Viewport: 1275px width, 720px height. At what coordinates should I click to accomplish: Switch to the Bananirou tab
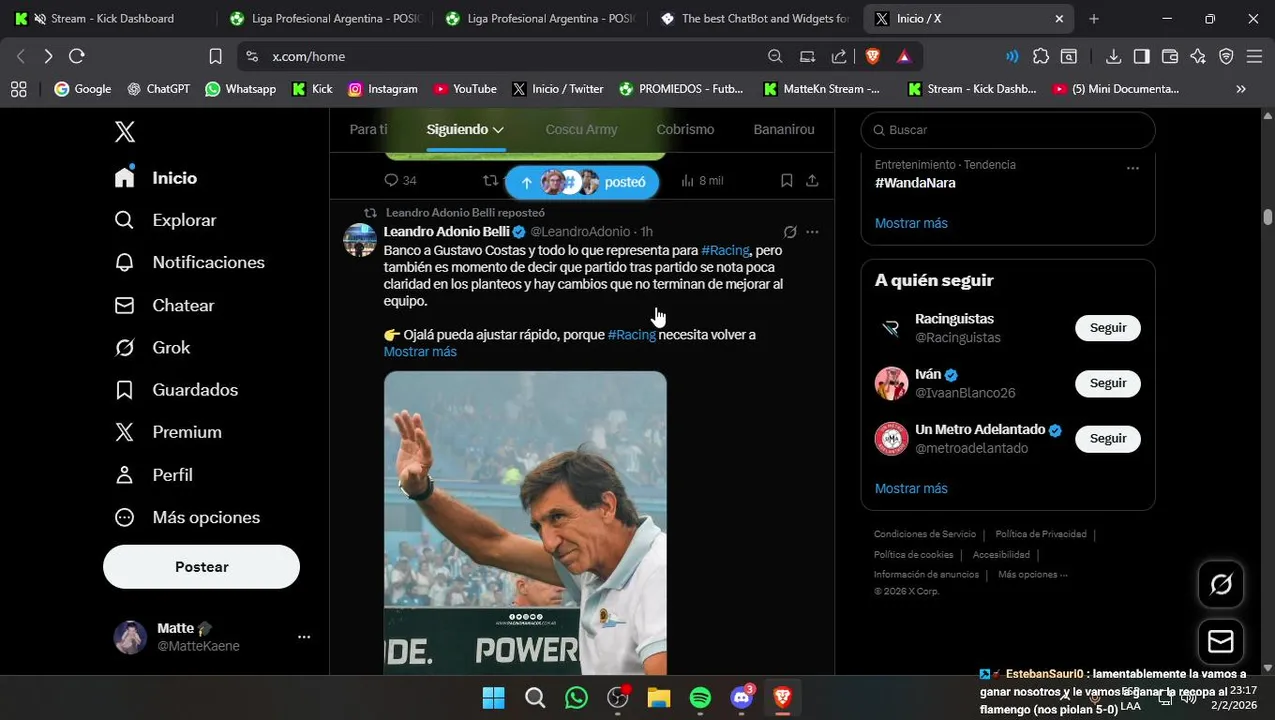coord(784,130)
